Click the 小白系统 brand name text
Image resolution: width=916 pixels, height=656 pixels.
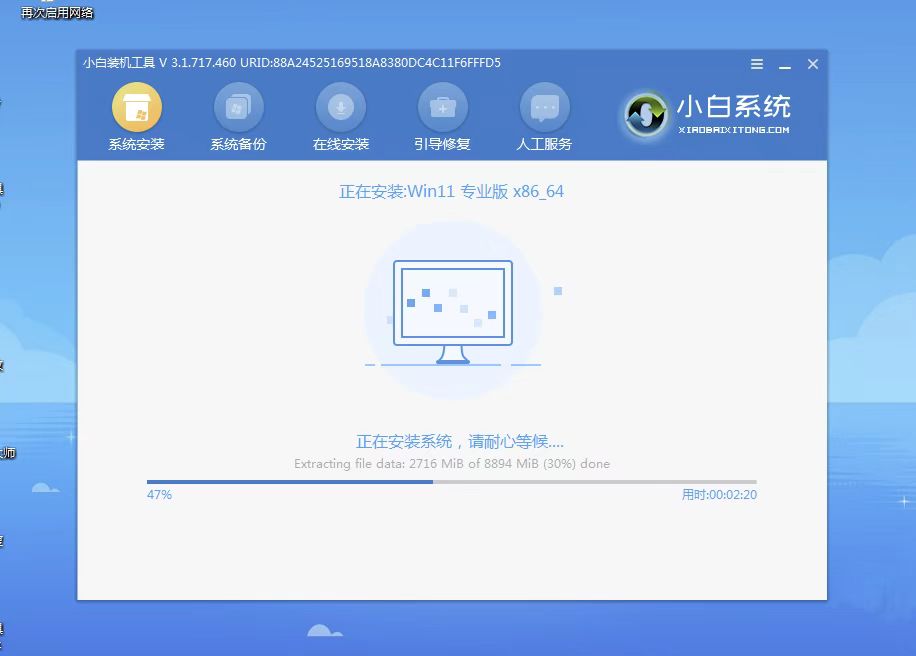[734, 107]
